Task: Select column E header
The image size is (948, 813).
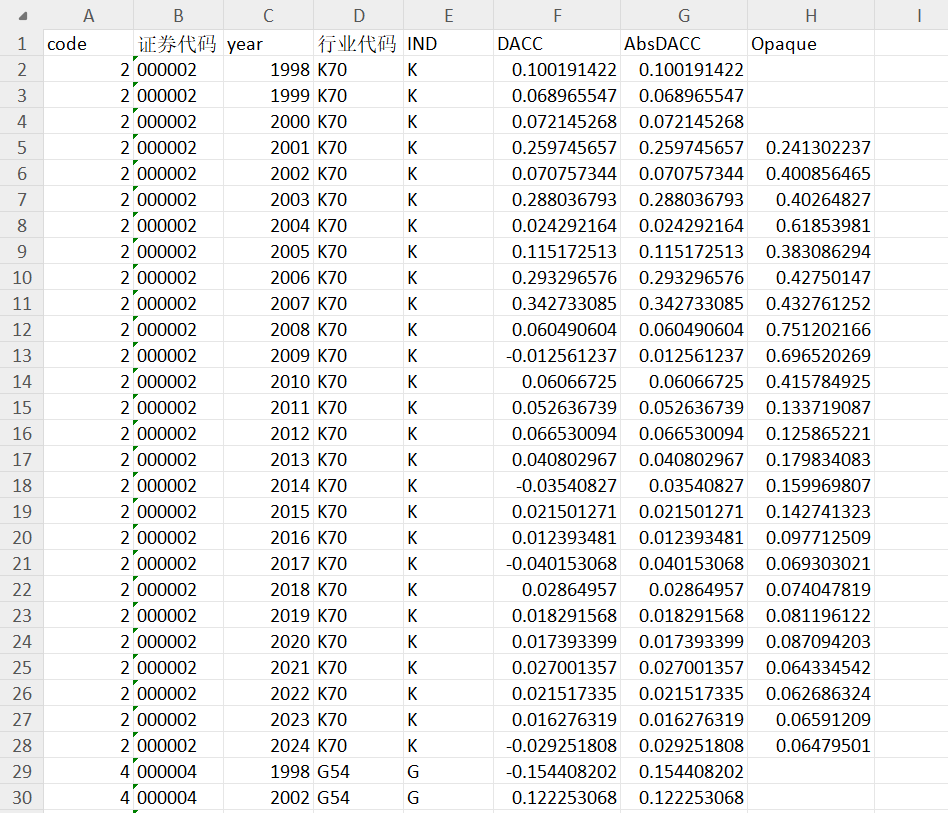Action: coord(449,15)
